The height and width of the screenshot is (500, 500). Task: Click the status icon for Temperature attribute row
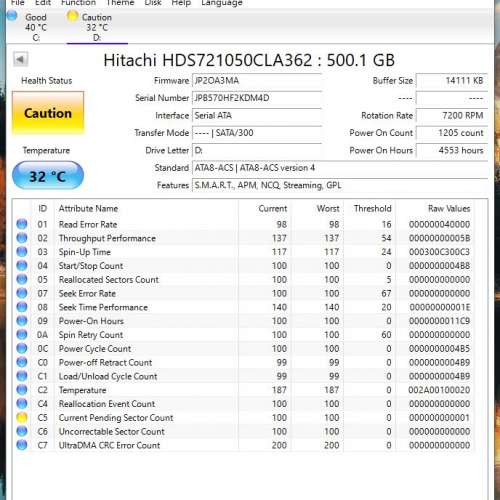click(x=22, y=390)
